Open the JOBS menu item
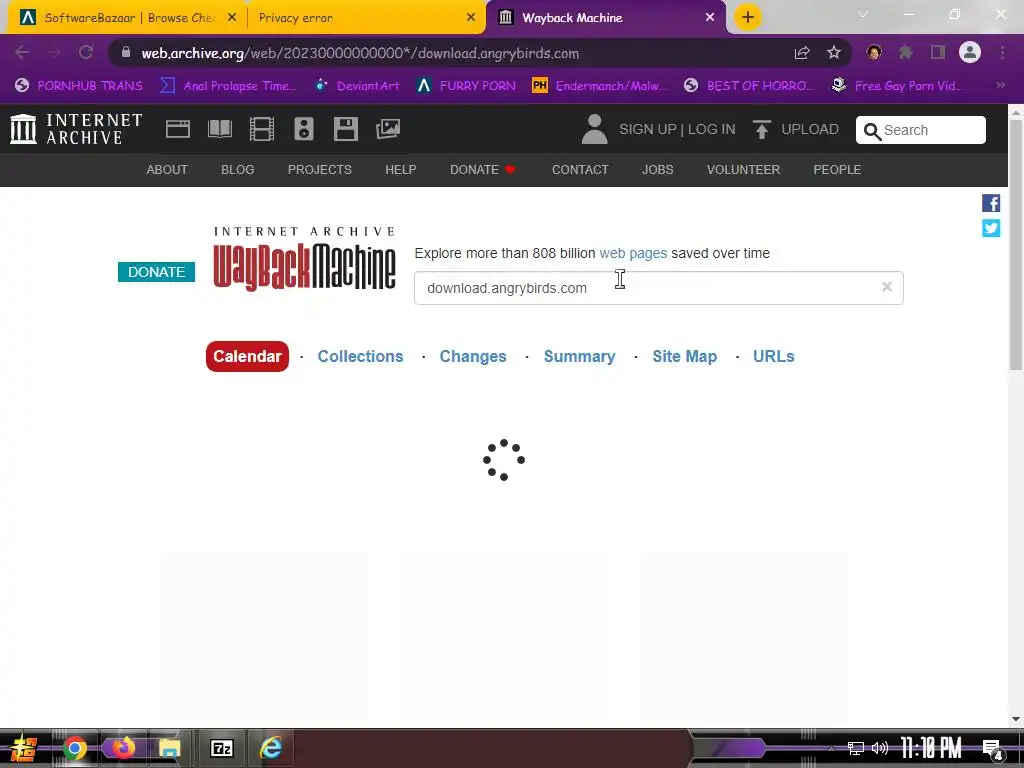 [x=658, y=170]
